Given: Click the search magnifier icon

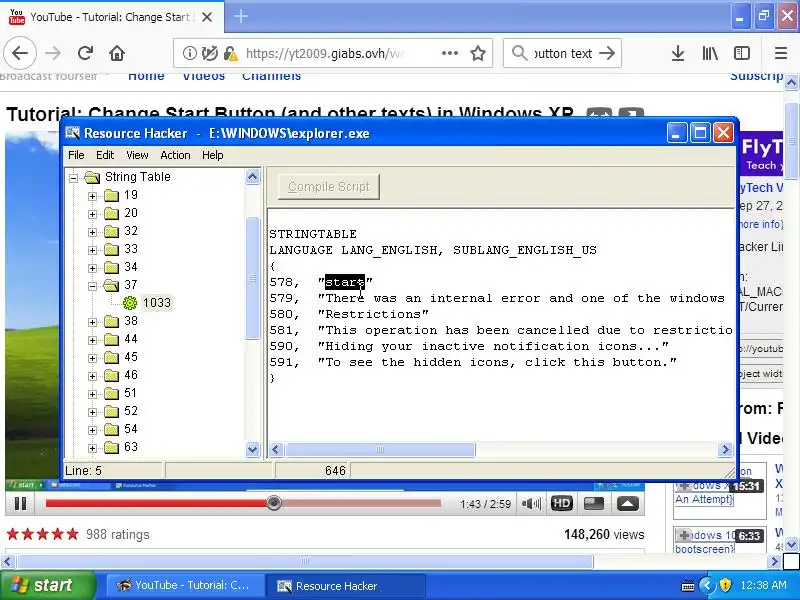Looking at the screenshot, I should (x=519, y=53).
